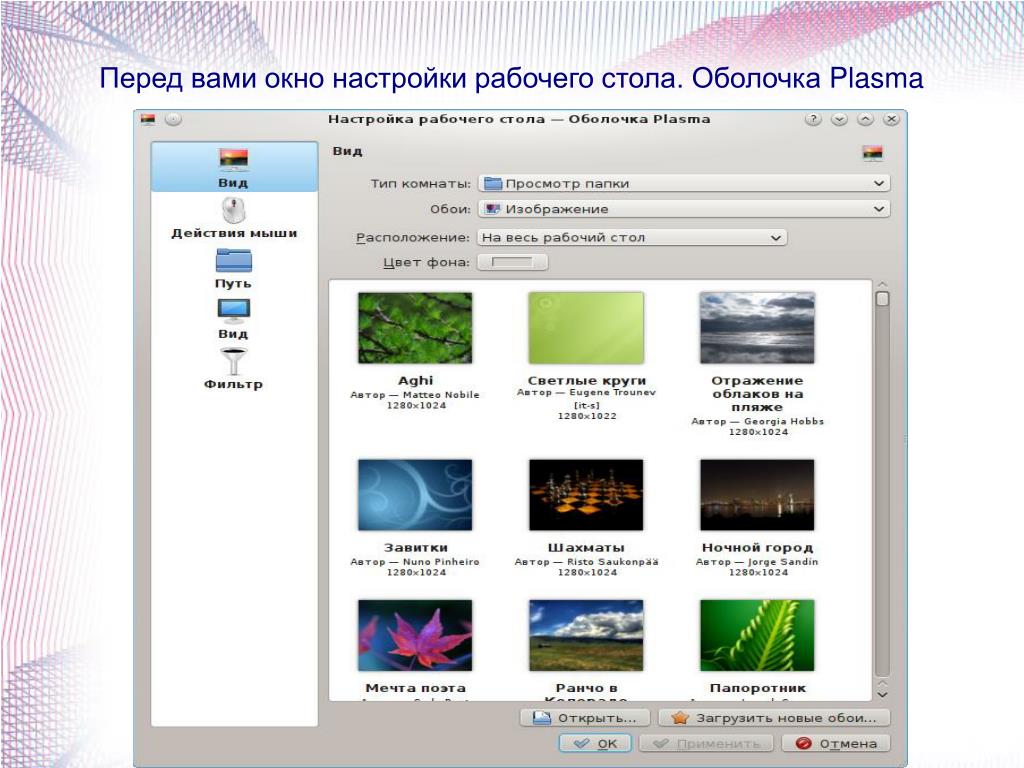Click the scroll up arrow of wallpaper list
The image size is (1024, 768).
point(882,284)
